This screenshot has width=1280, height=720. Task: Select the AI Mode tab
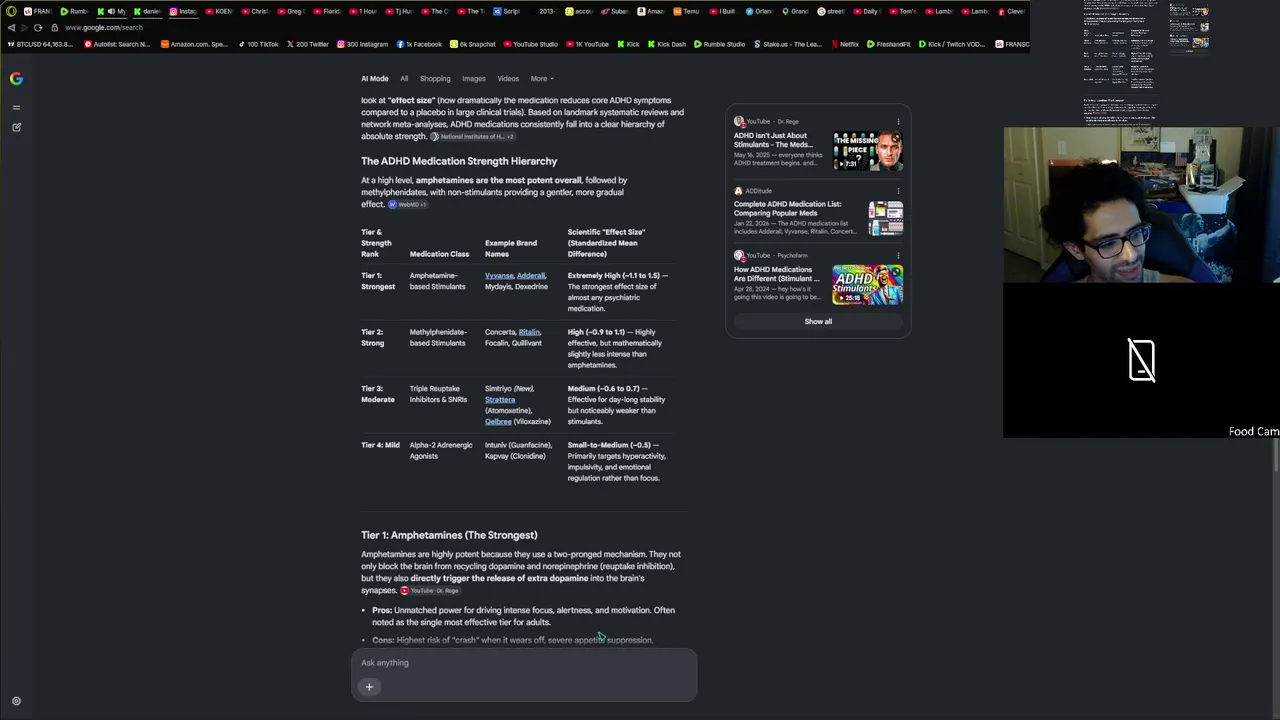tap(375, 78)
